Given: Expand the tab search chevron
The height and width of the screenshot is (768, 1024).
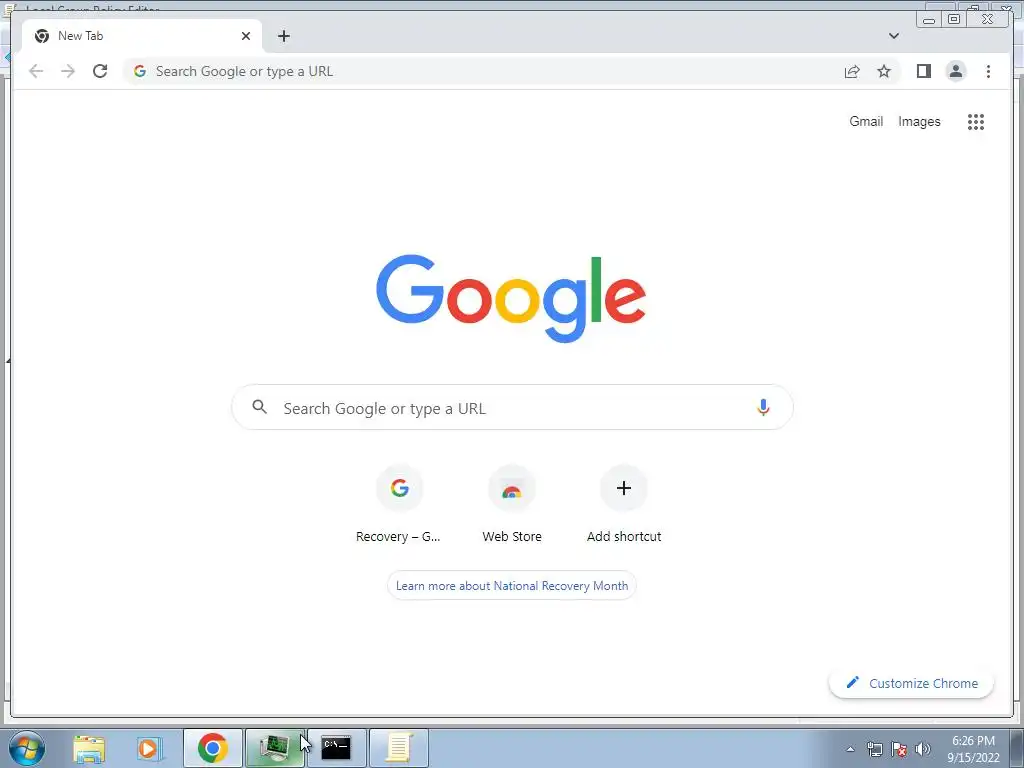Looking at the screenshot, I should [894, 36].
